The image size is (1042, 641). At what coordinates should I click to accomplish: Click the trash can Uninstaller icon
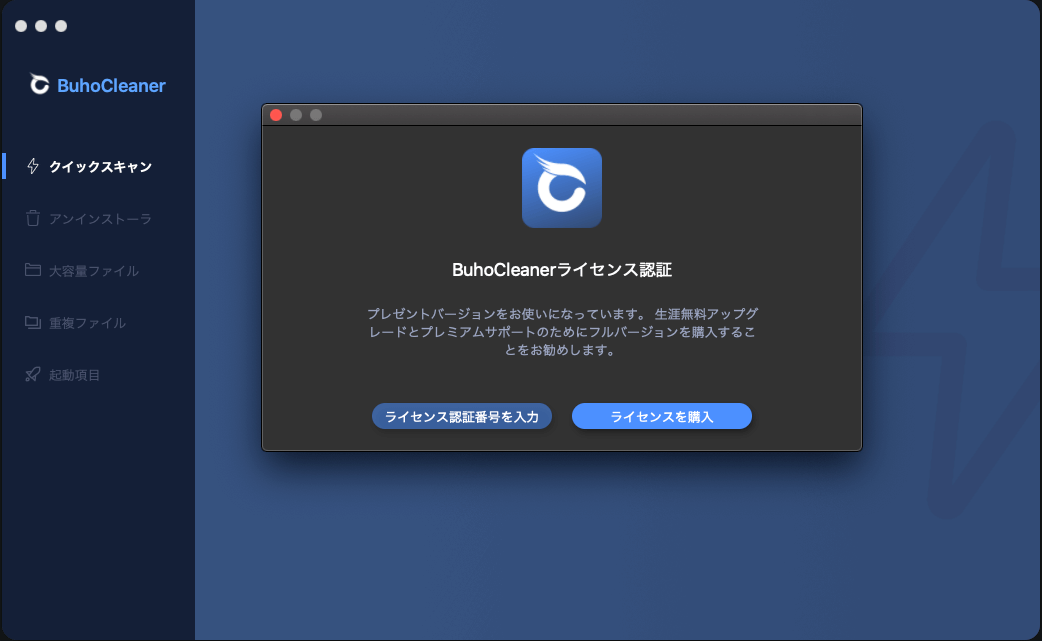[33, 218]
